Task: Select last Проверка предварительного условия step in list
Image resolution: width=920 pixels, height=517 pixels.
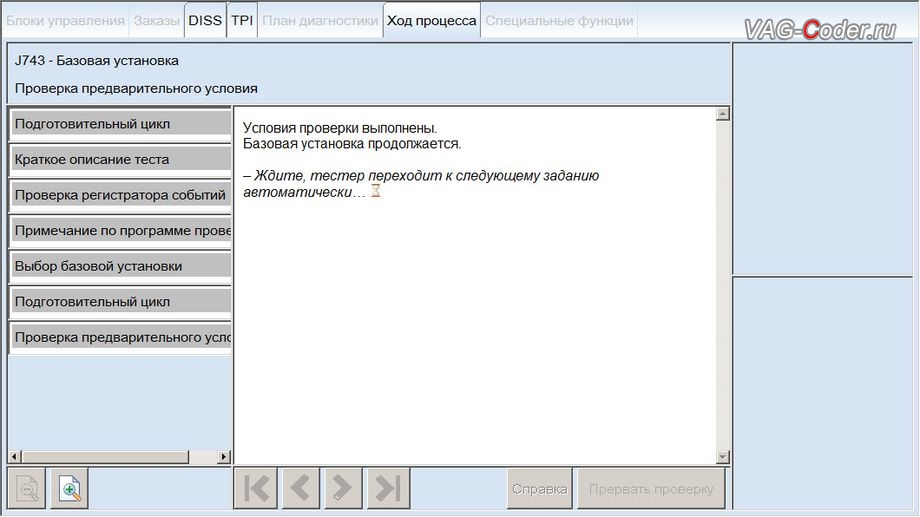Action: pyautogui.click(x=121, y=337)
